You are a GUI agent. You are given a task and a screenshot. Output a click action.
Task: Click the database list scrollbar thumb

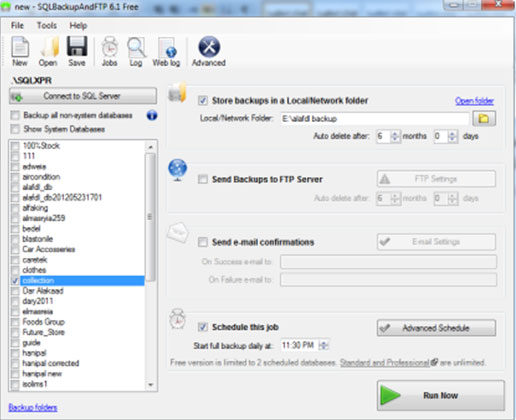click(x=151, y=217)
